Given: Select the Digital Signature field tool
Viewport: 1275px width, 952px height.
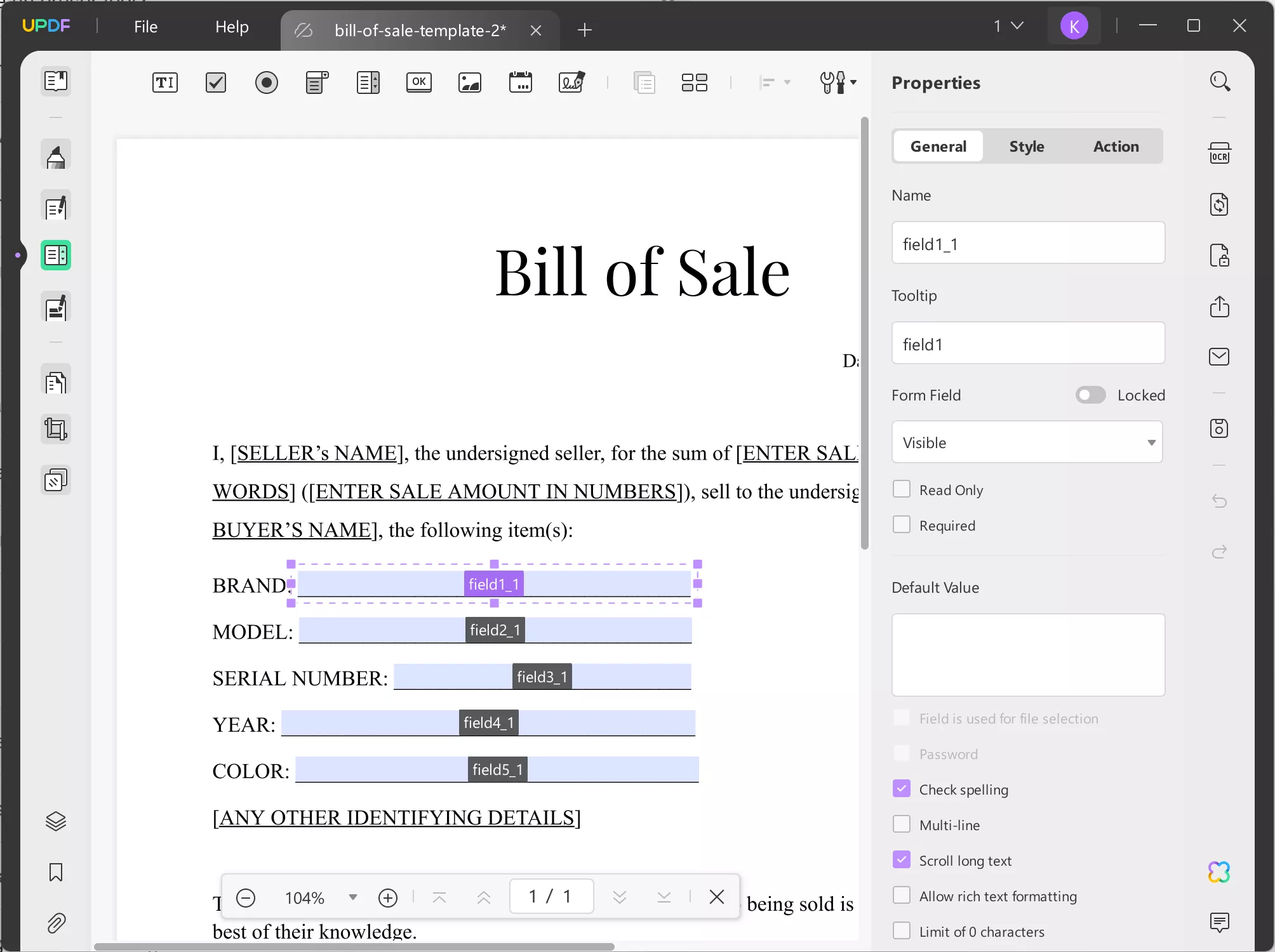Looking at the screenshot, I should [571, 83].
